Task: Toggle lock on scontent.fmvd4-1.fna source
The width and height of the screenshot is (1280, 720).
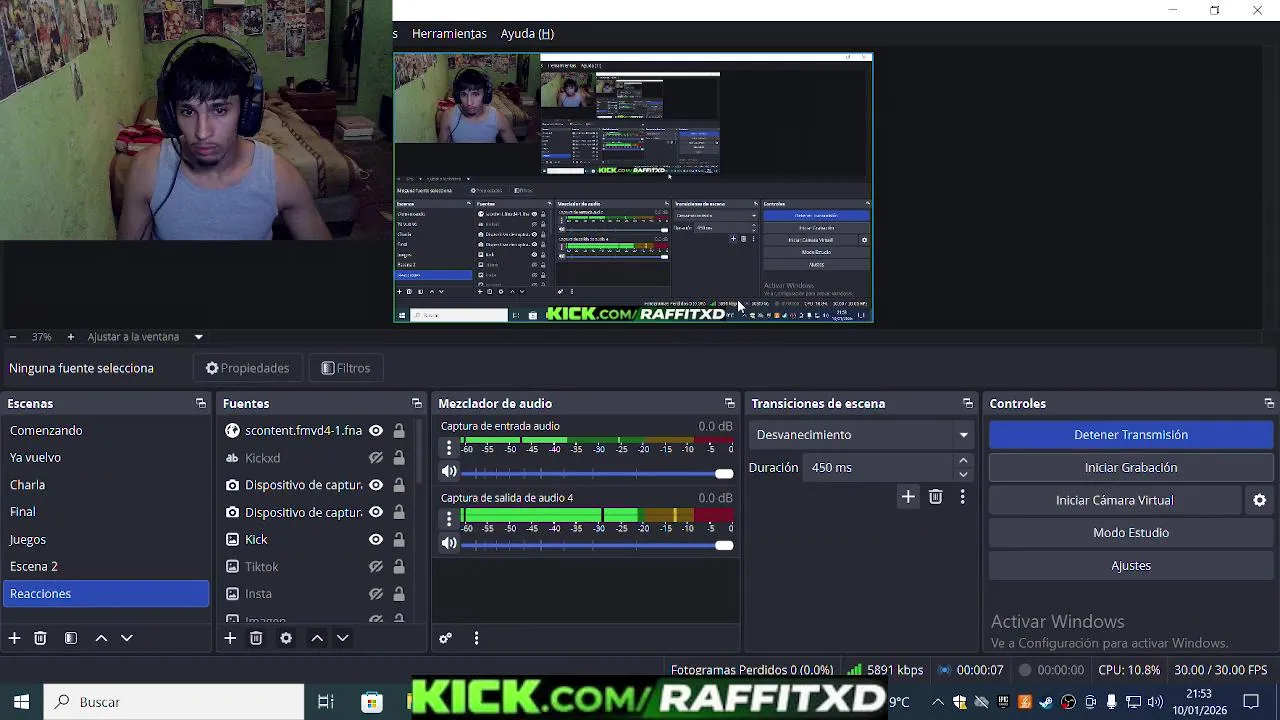Action: [x=399, y=430]
